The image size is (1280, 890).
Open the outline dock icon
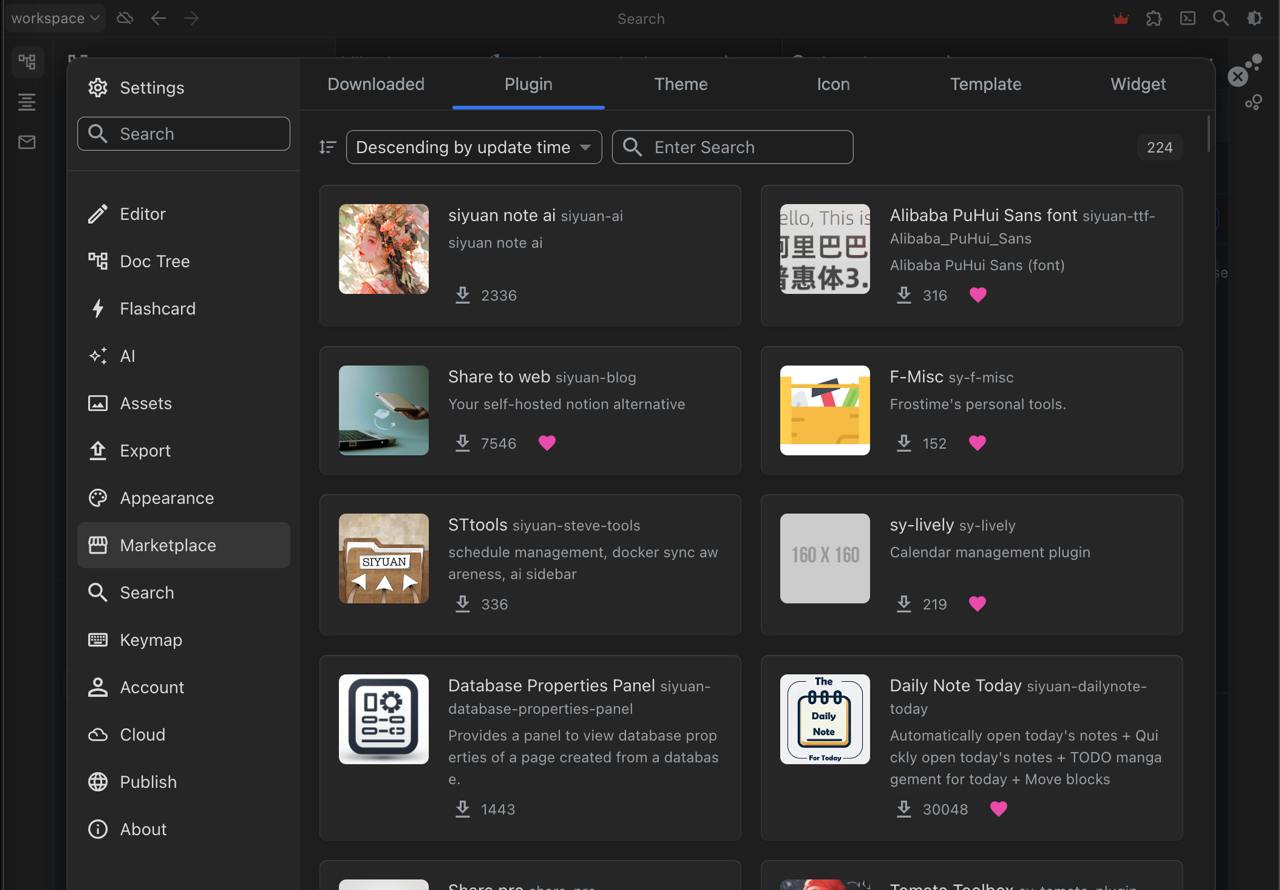pos(27,102)
